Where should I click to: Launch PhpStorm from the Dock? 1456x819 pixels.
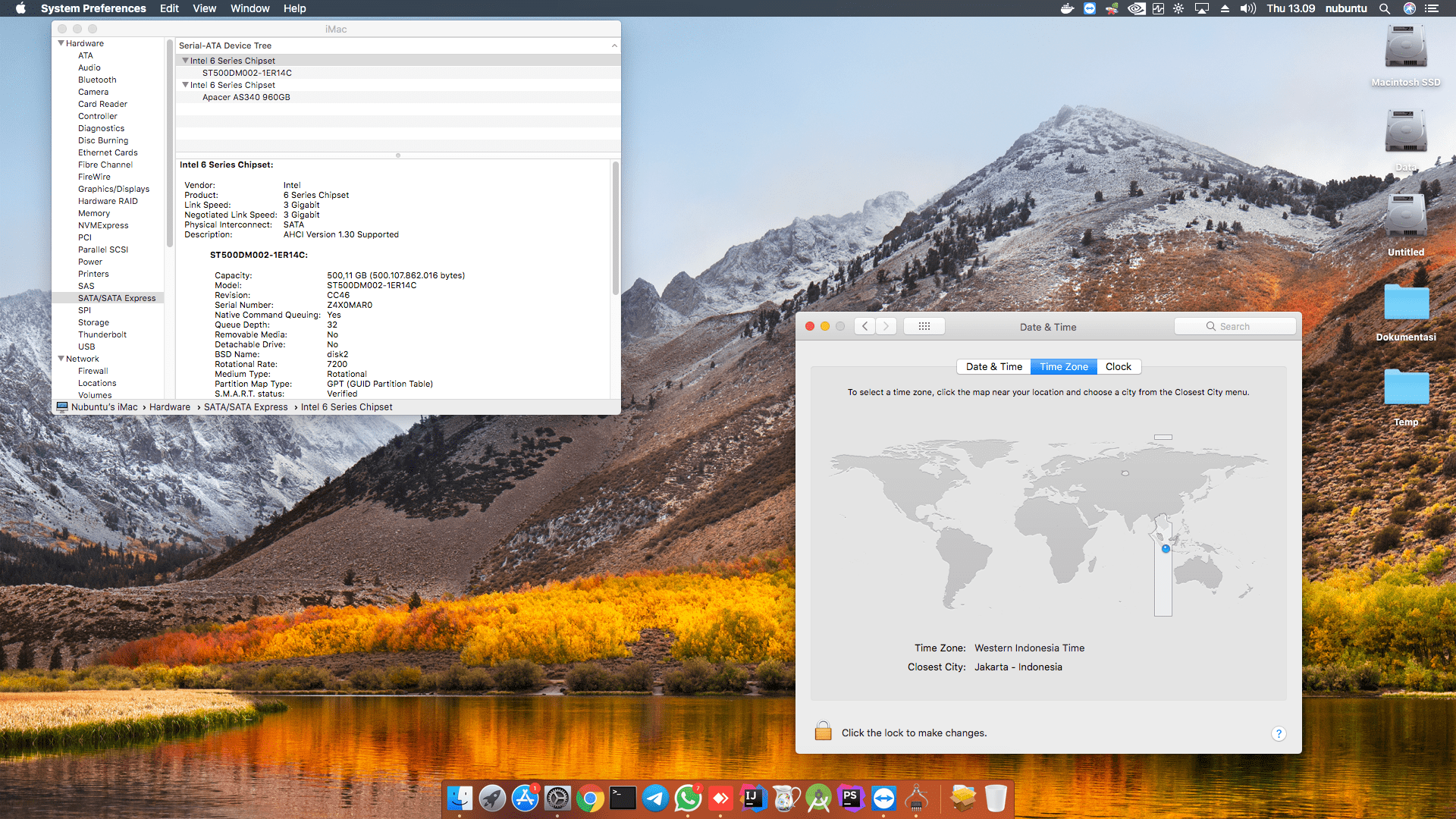(x=852, y=798)
